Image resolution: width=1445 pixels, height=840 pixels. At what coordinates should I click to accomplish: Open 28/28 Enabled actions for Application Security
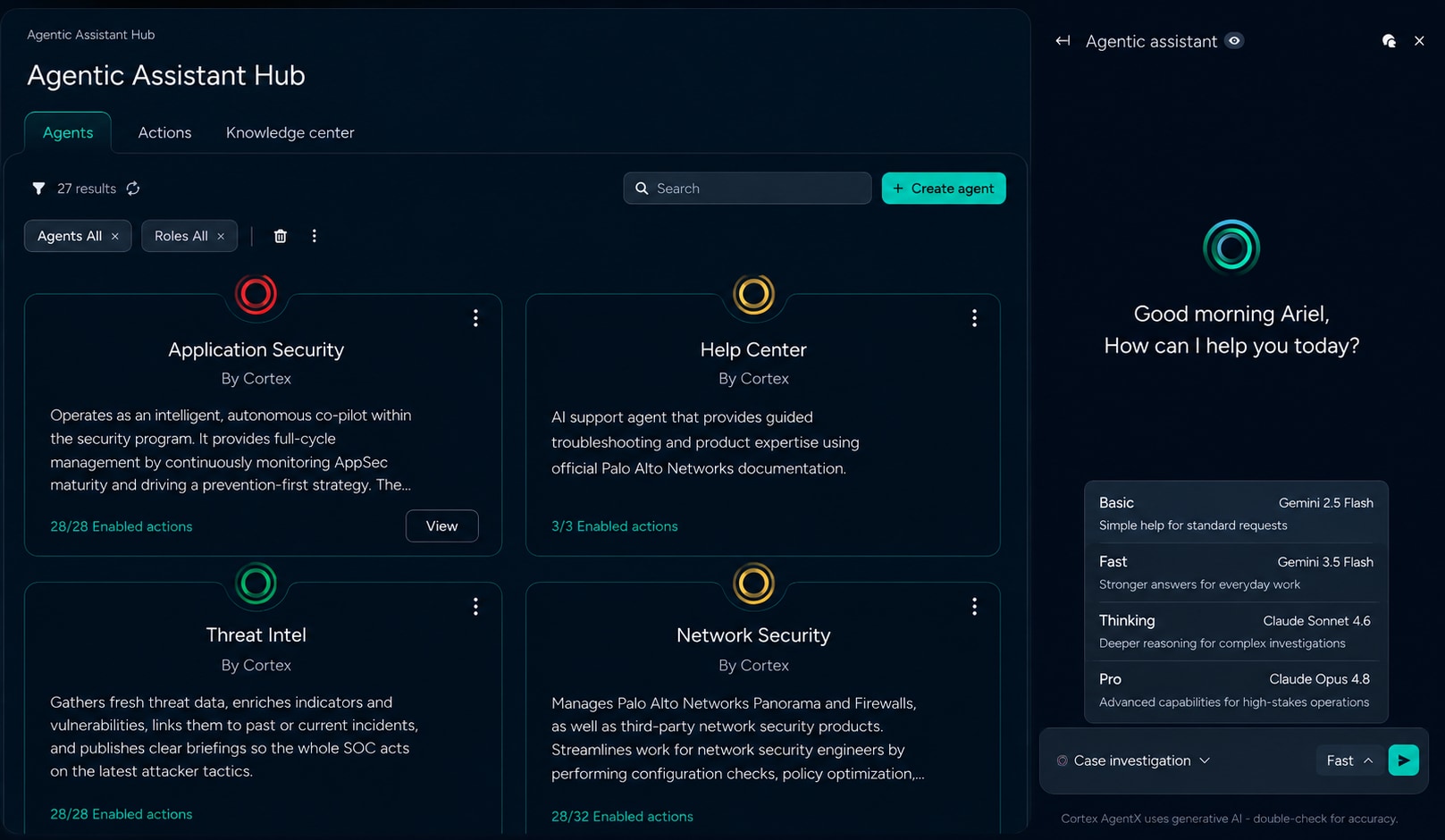point(122,526)
